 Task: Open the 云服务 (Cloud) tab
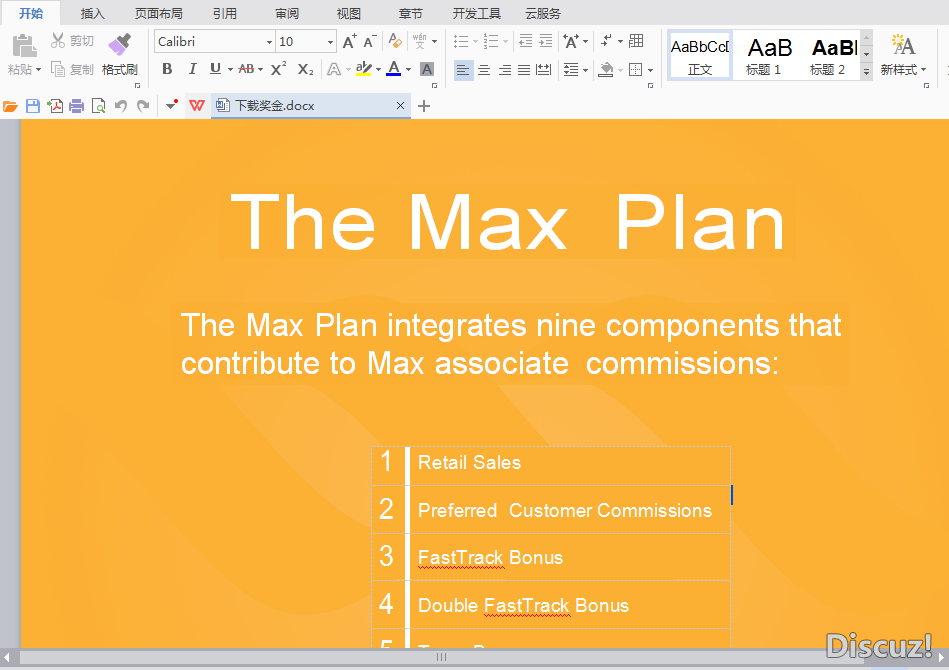click(x=543, y=13)
